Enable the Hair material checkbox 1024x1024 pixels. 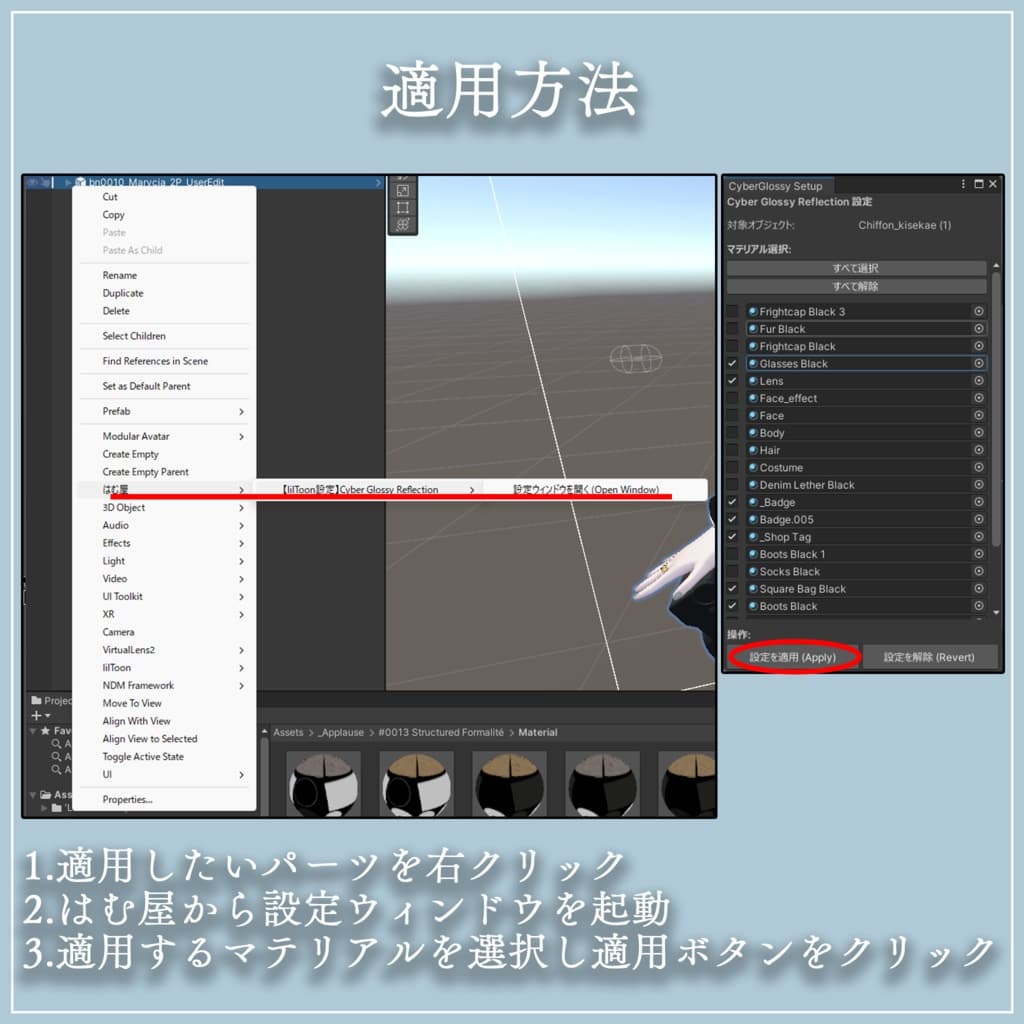732,450
